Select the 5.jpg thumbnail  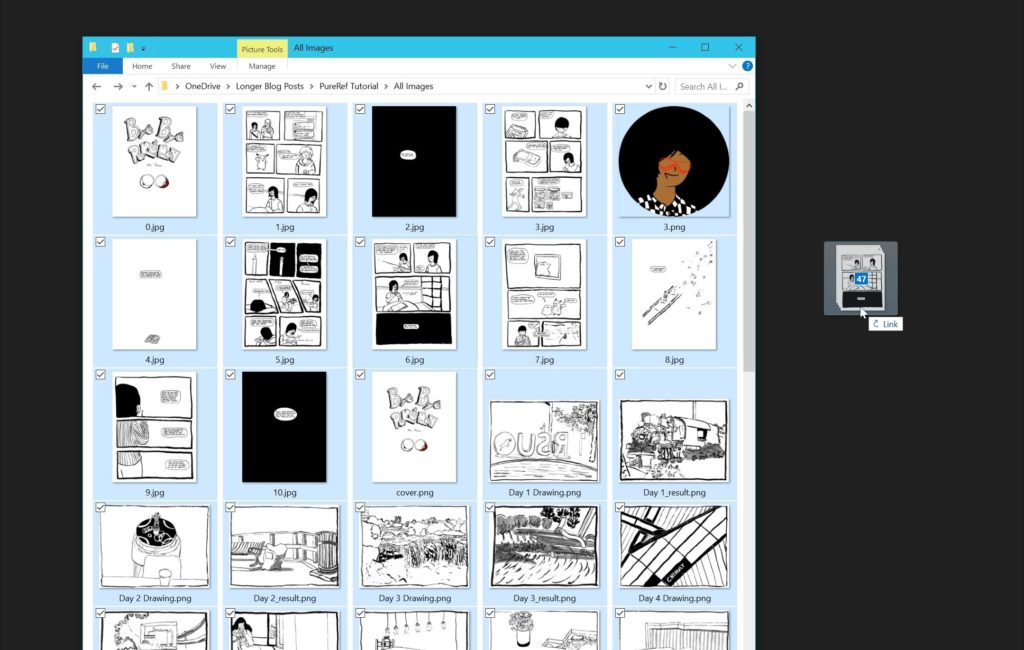(x=284, y=294)
